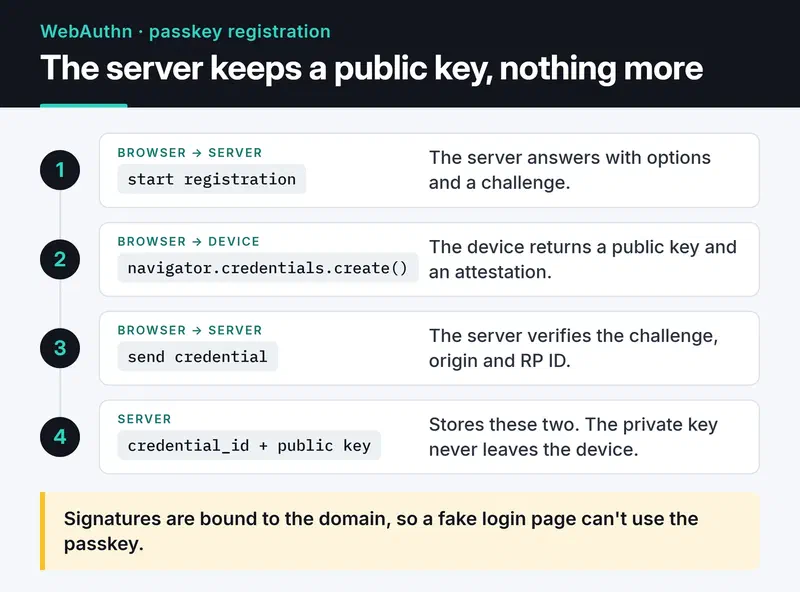Click the 'BROWSER → DEVICE' label
The height and width of the screenshot is (592, 800).
[188, 241]
